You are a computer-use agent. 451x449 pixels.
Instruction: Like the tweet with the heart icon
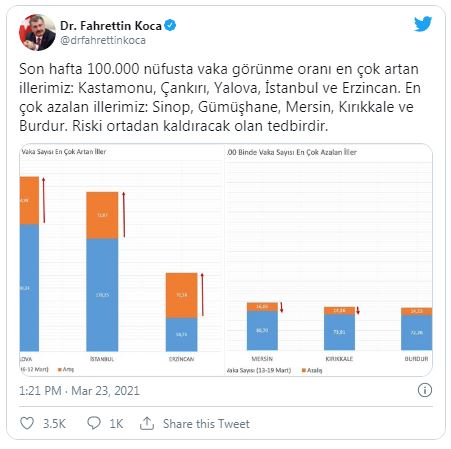(x=27, y=423)
